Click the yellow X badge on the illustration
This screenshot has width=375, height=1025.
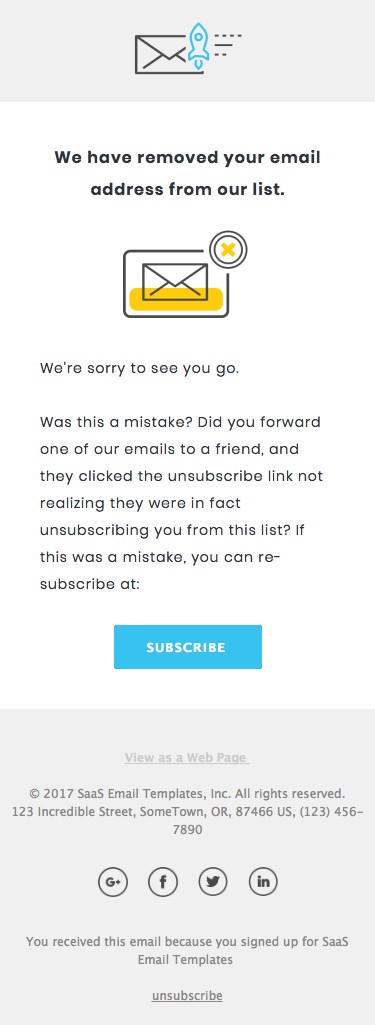(228, 250)
